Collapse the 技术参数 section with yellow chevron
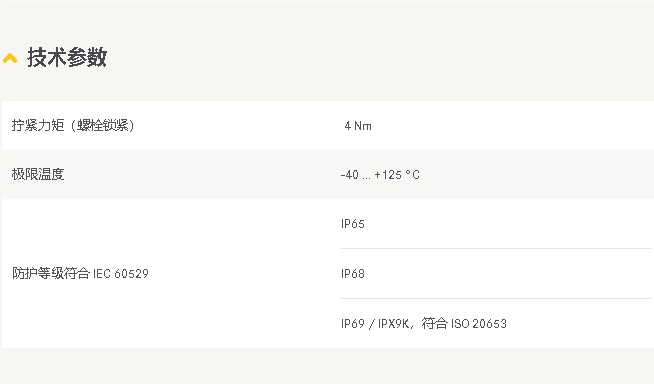Screen dimensions: 654x384 point(10,58)
